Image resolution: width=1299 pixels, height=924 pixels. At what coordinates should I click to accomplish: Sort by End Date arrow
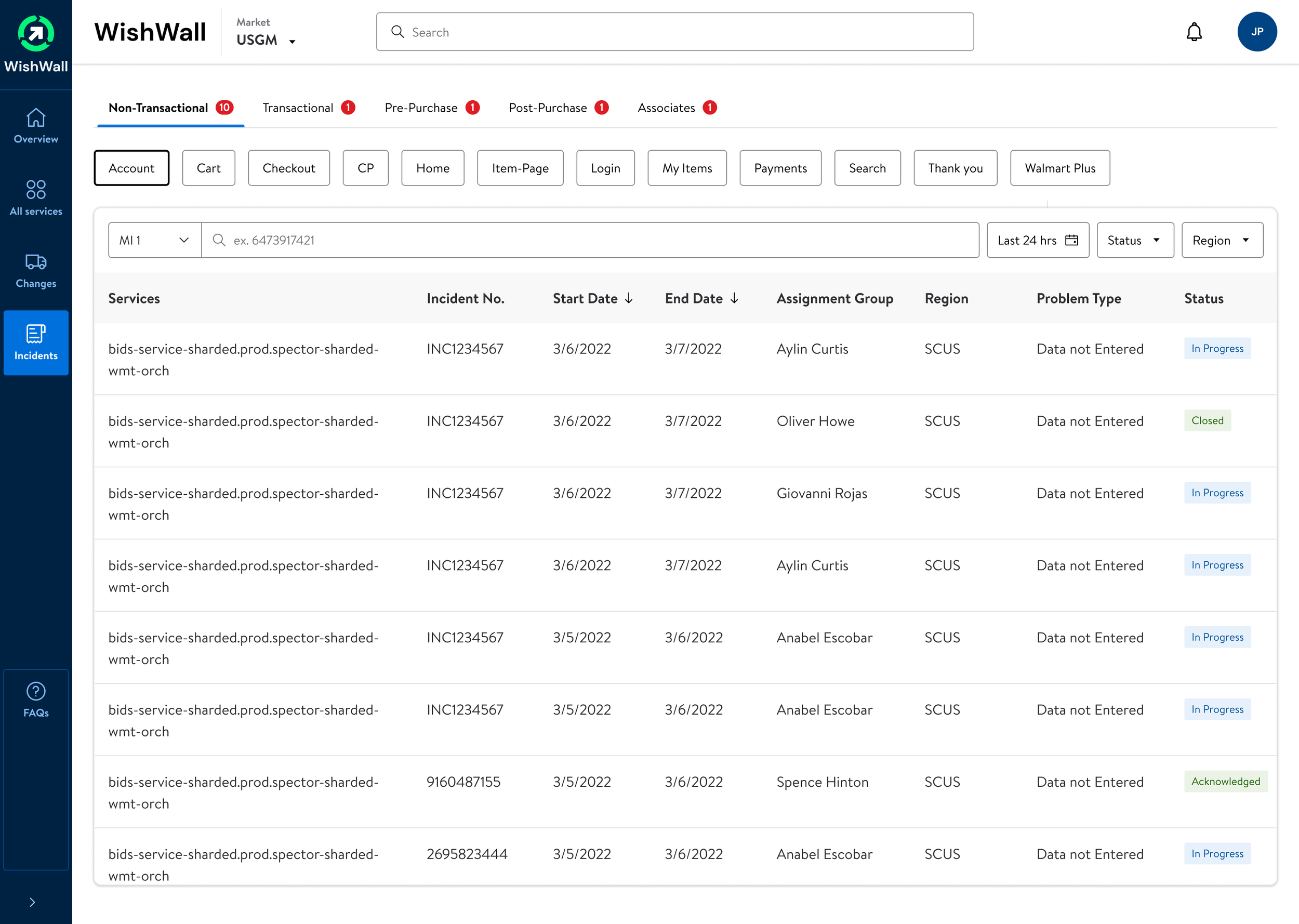pos(734,299)
